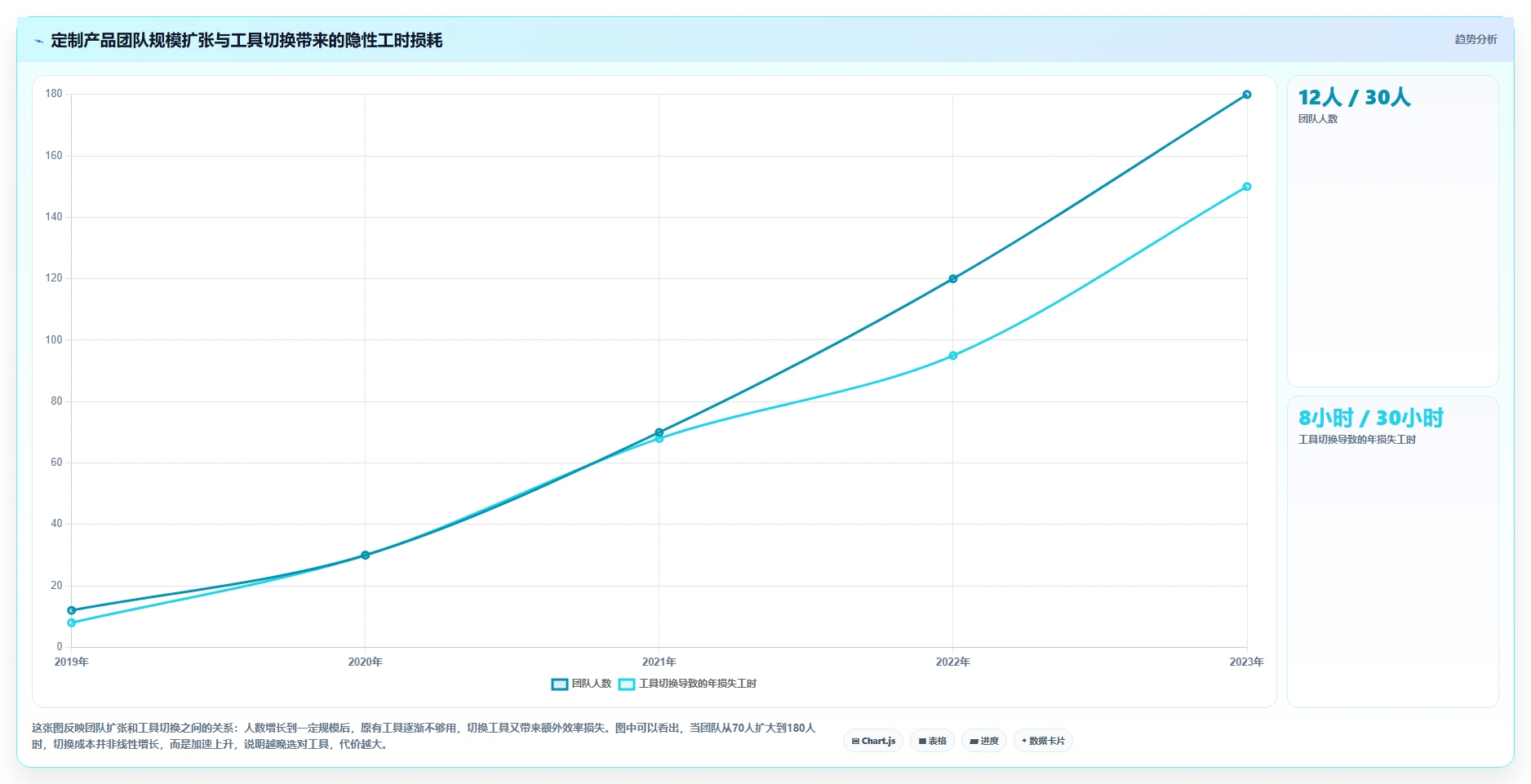This screenshot has width=1531, height=784.
Task: Click the 2023年 团队人数 data point at 180
Action: (x=1246, y=95)
